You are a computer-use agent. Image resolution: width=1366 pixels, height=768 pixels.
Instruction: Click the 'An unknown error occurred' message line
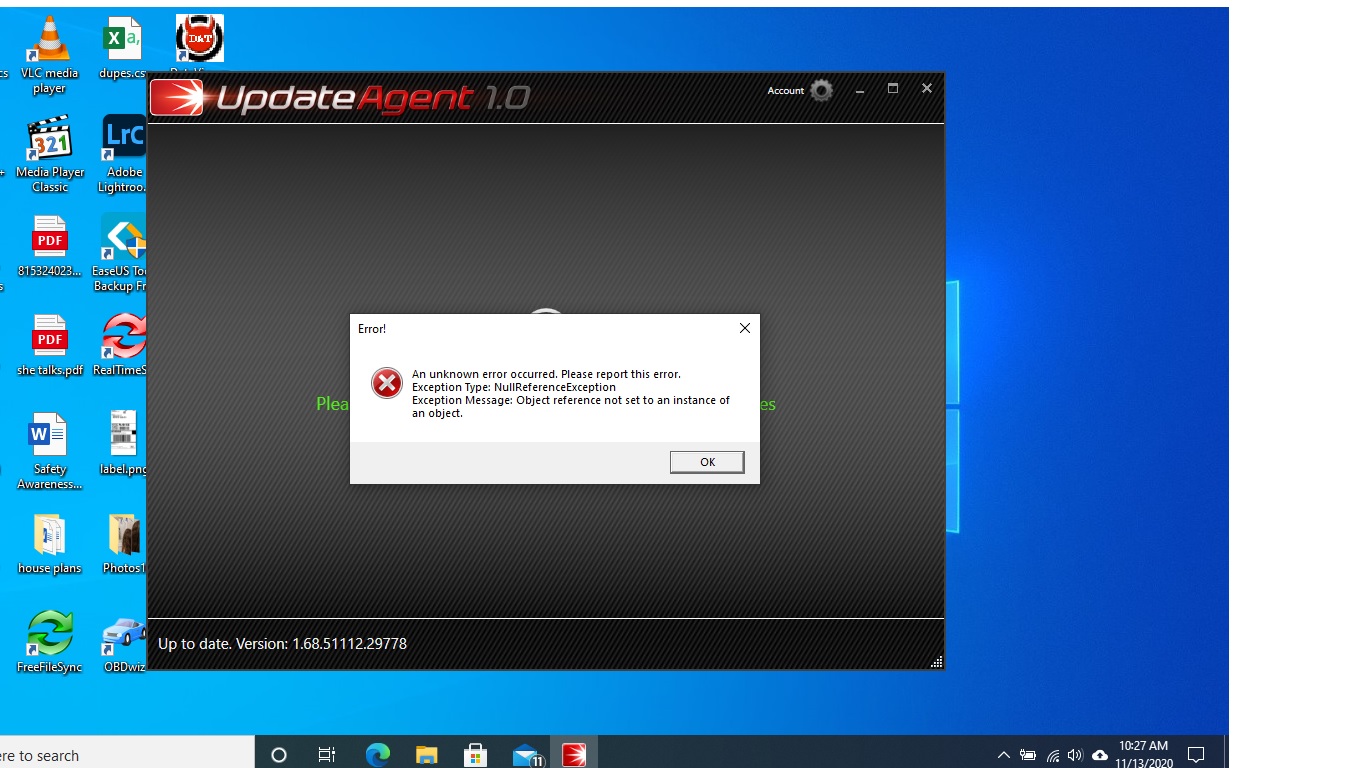546,374
